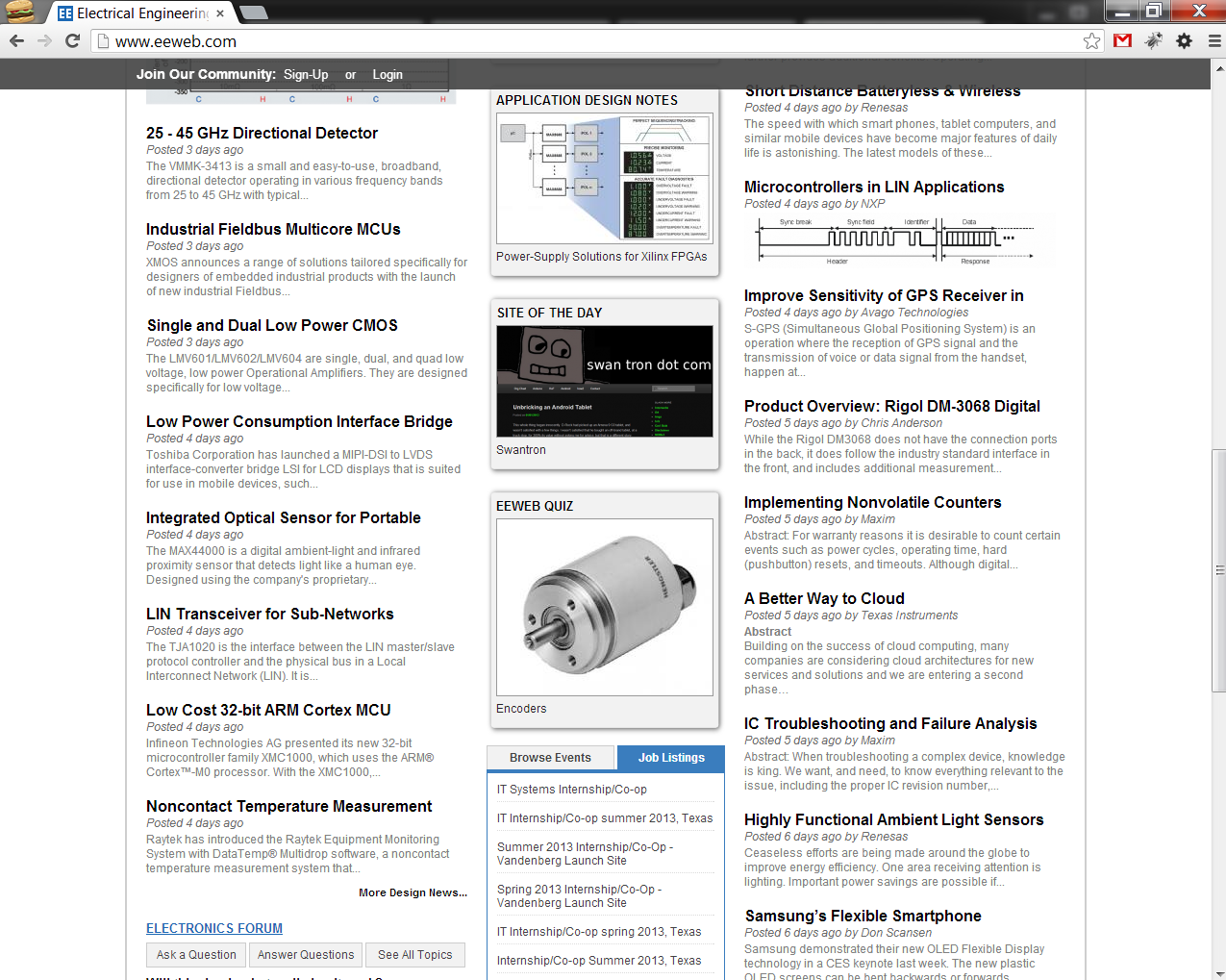The width and height of the screenshot is (1226, 980).
Task: Click the page icon inside the address bar
Action: coord(102,42)
